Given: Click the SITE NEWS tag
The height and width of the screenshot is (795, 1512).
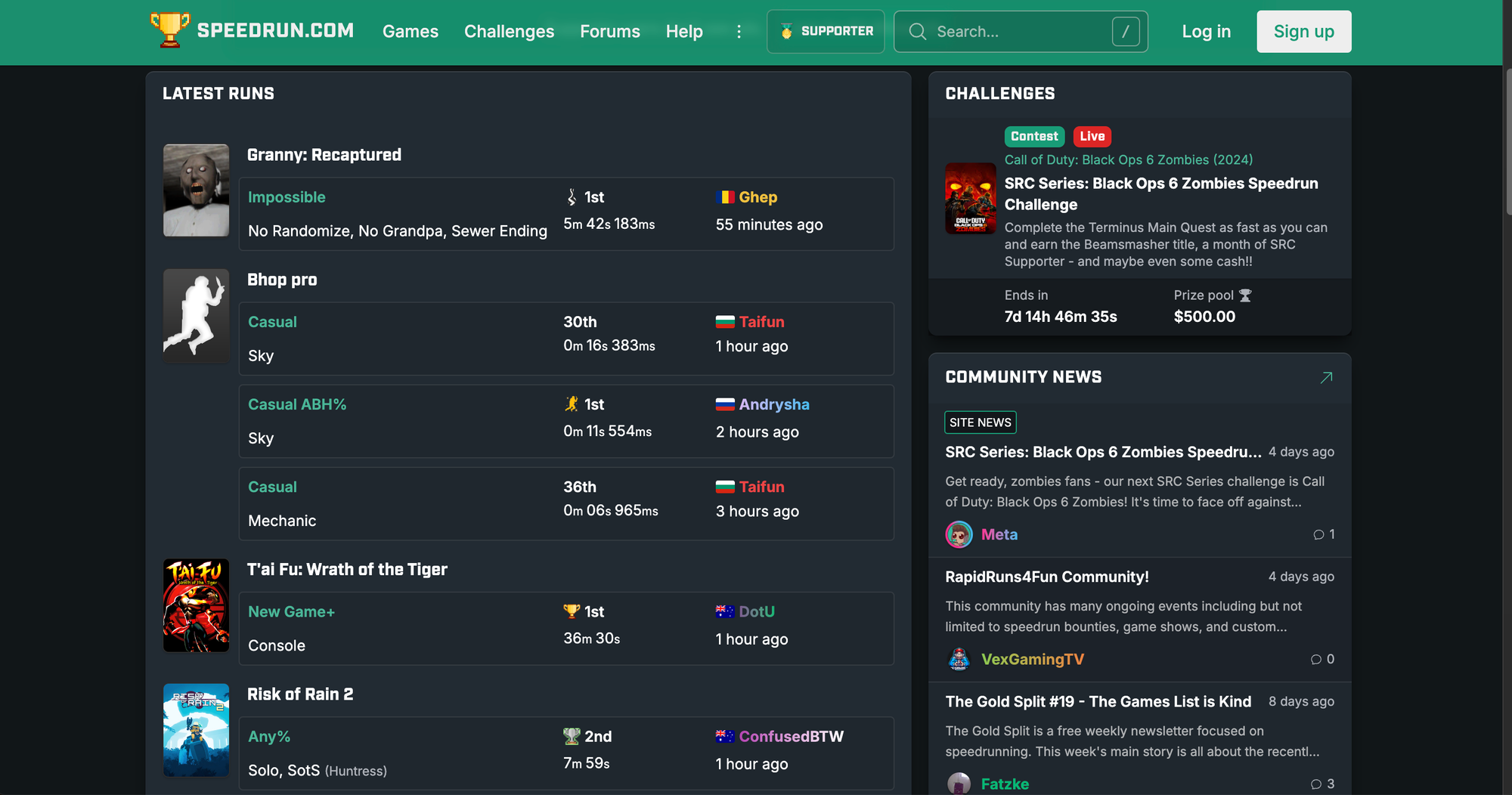Looking at the screenshot, I should coord(981,422).
